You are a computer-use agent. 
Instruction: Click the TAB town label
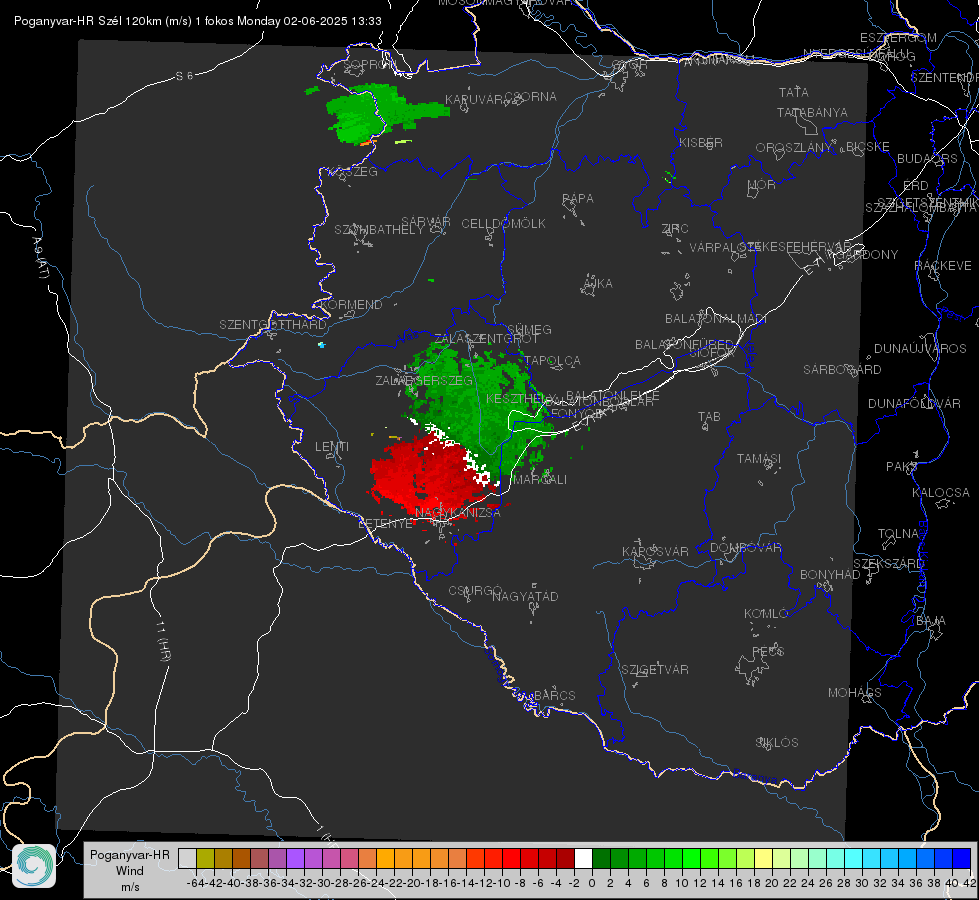pos(709,417)
